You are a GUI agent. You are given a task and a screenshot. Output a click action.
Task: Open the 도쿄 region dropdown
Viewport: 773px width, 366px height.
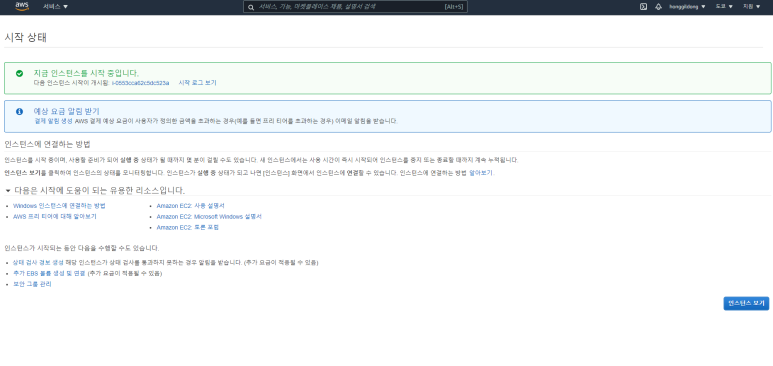(724, 7)
